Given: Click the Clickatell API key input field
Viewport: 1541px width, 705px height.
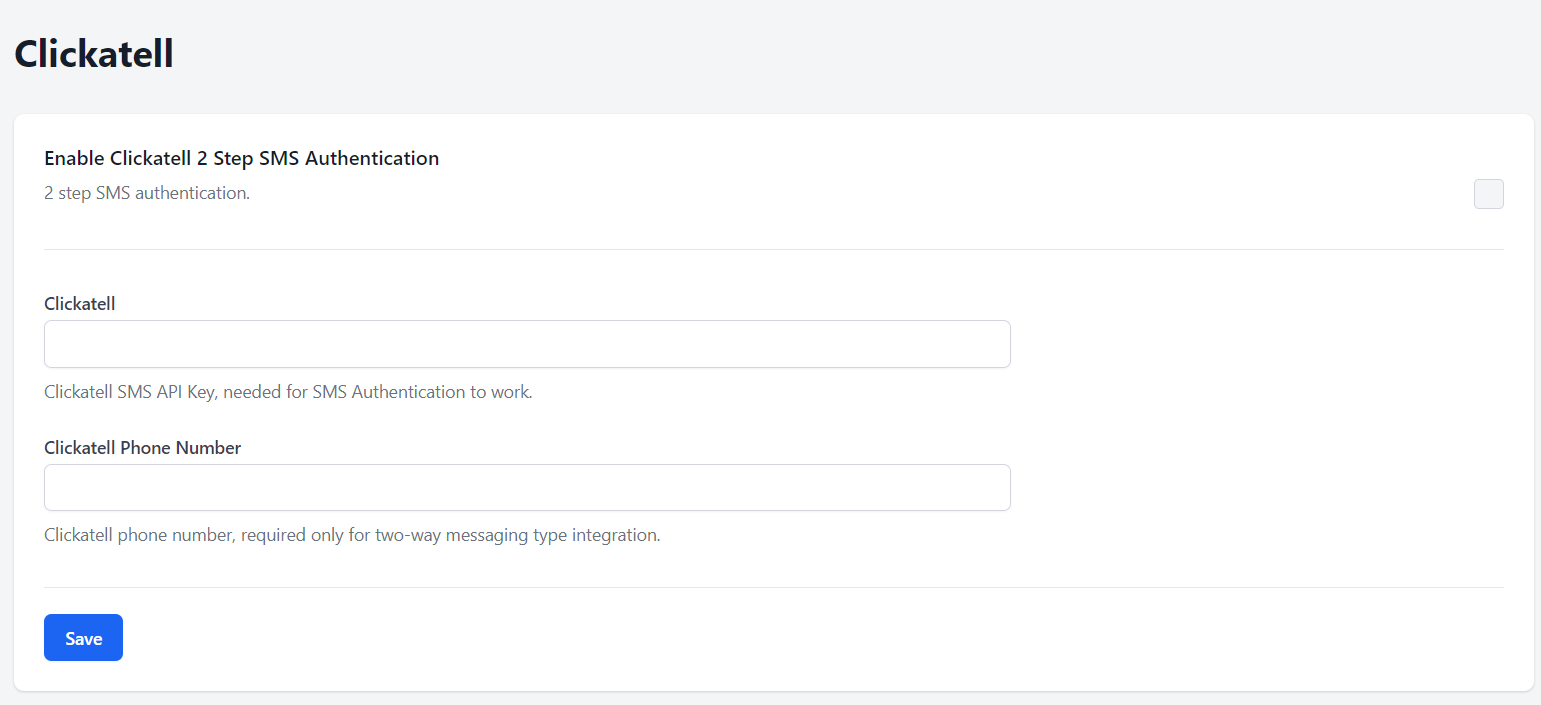Looking at the screenshot, I should [x=527, y=344].
